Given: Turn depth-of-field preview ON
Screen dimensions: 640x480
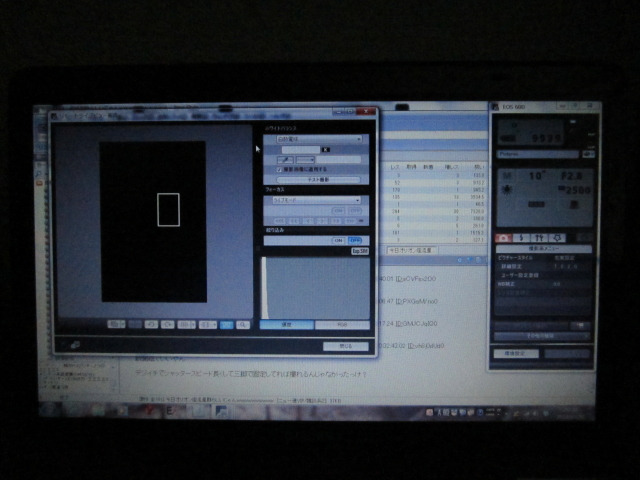Looking at the screenshot, I should click(338, 240).
